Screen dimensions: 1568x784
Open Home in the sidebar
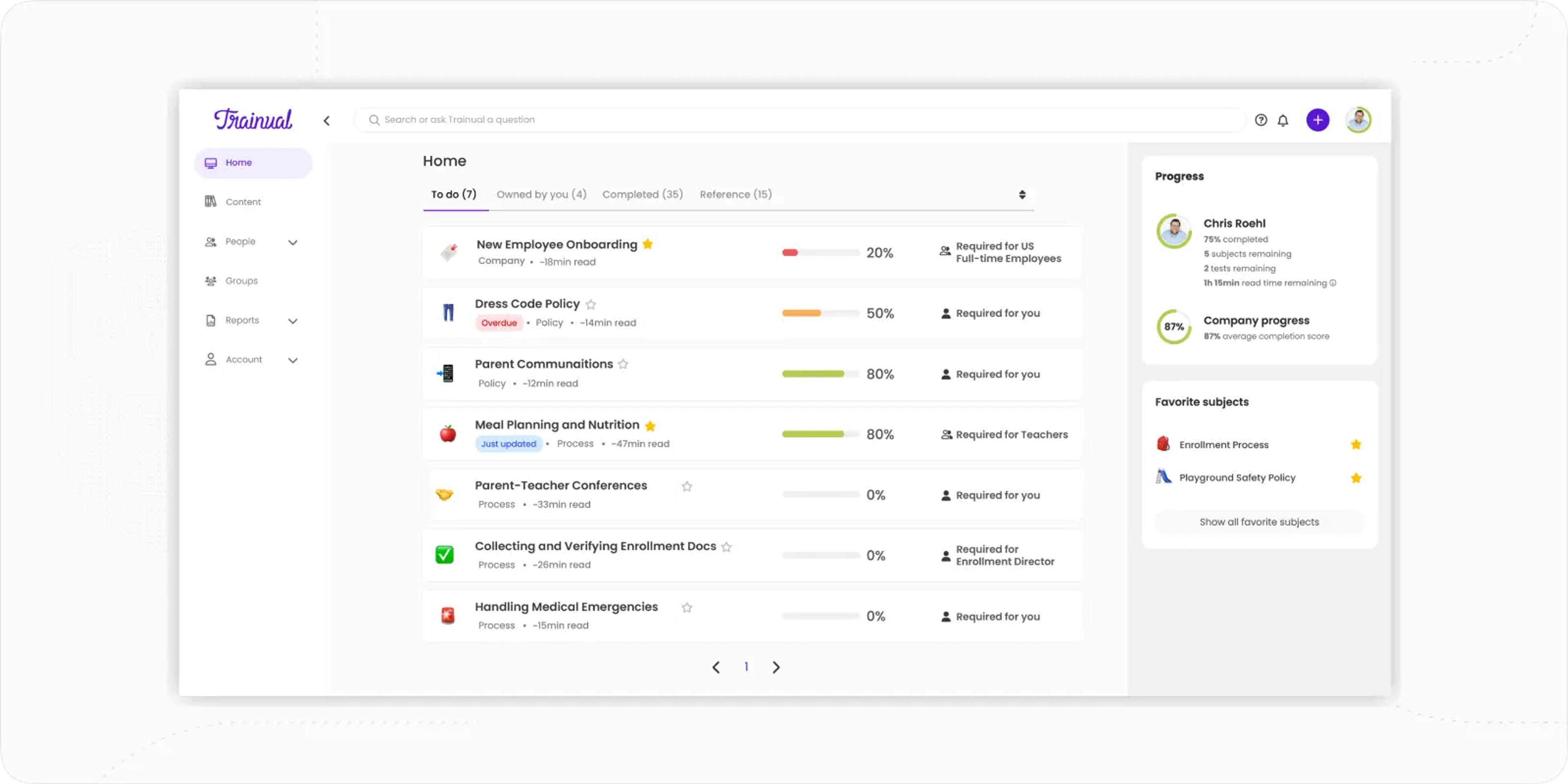pyautogui.click(x=253, y=163)
